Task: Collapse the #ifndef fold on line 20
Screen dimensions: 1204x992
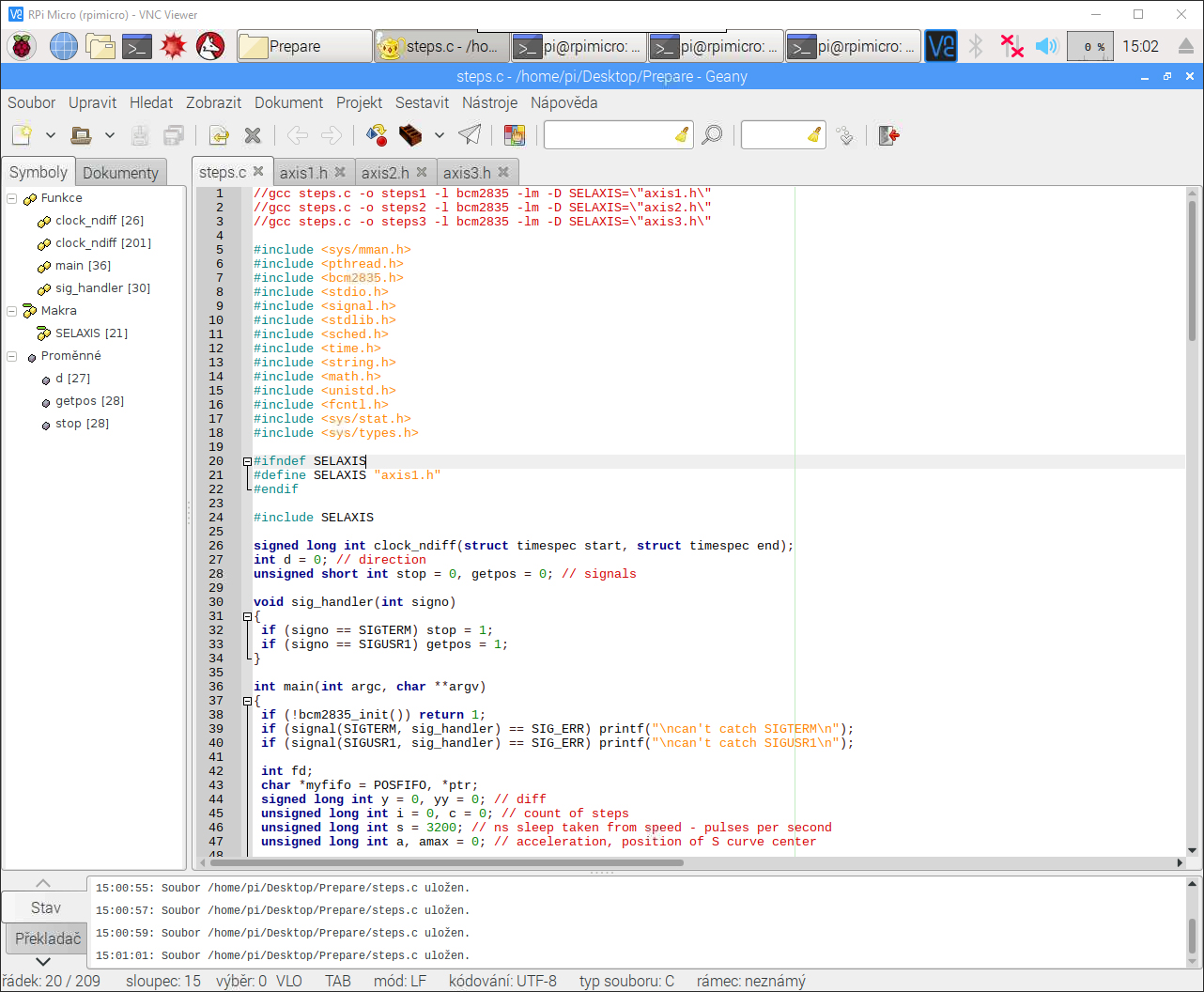Action: (x=247, y=461)
